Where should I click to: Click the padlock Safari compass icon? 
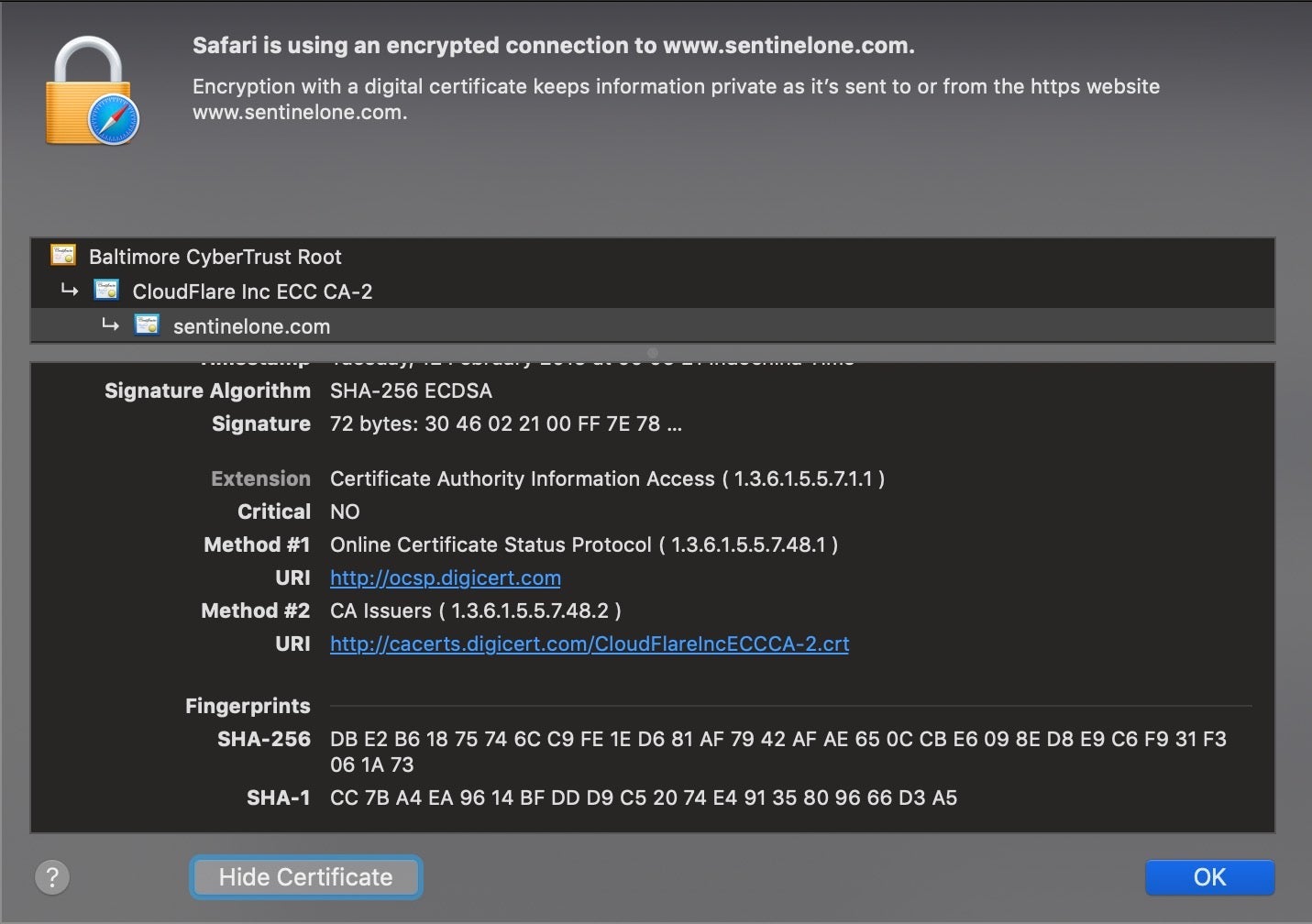pyautogui.click(x=92, y=92)
